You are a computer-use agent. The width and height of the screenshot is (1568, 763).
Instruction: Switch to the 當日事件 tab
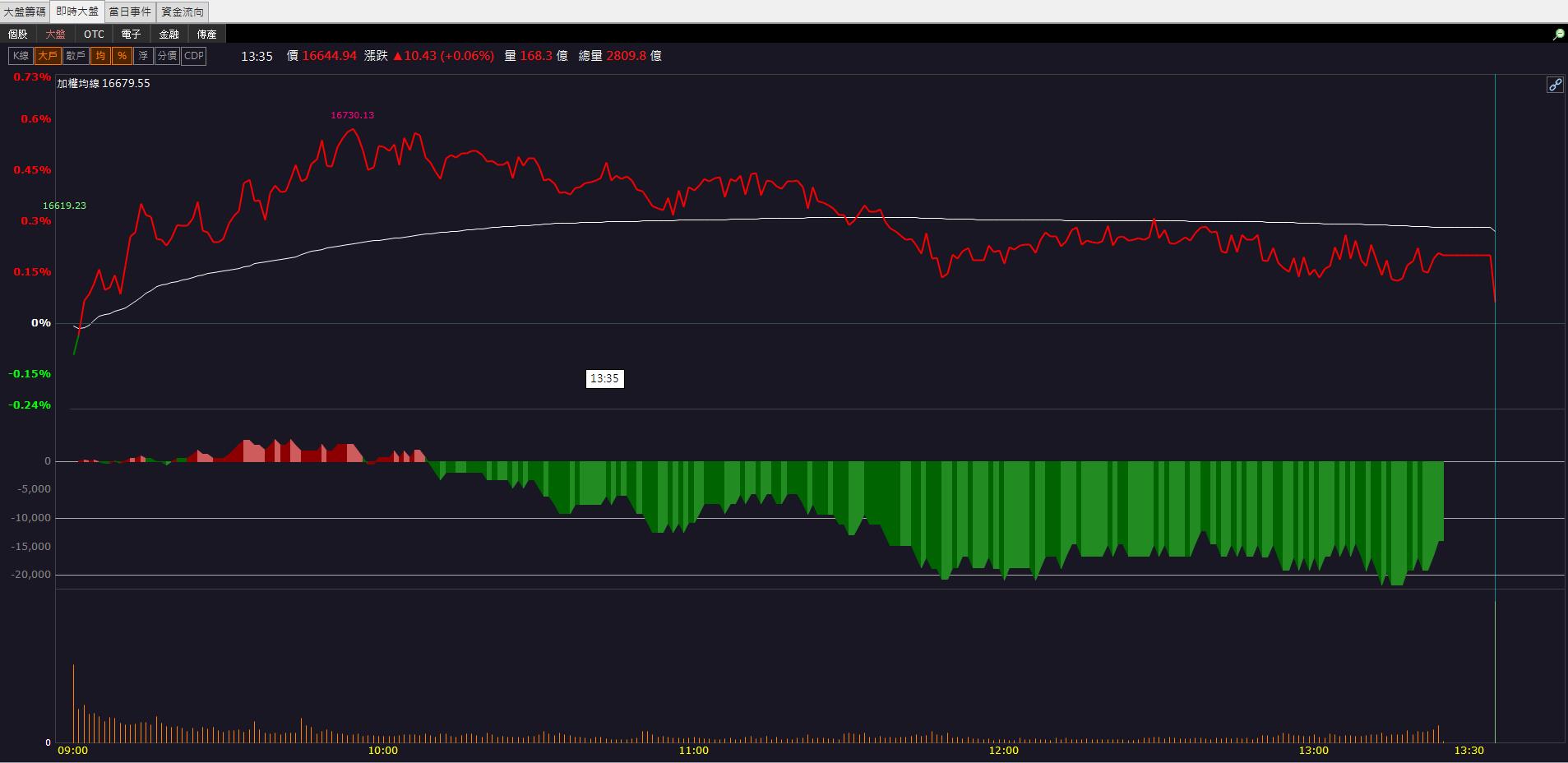coord(130,12)
